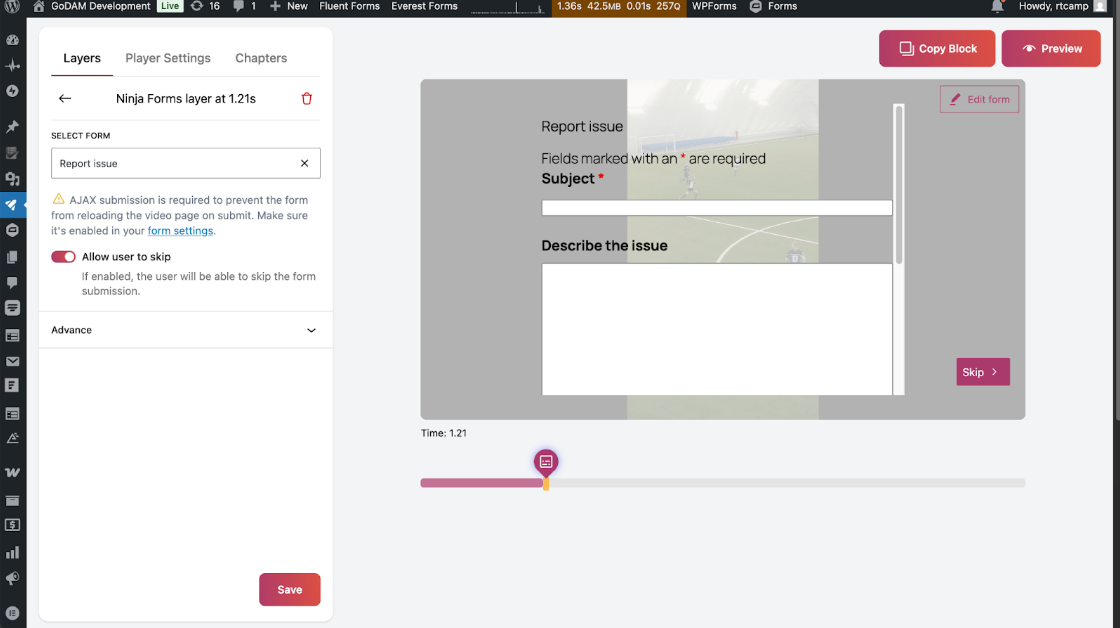The height and width of the screenshot is (628, 1120).
Task: Click the Save button
Action: click(289, 589)
